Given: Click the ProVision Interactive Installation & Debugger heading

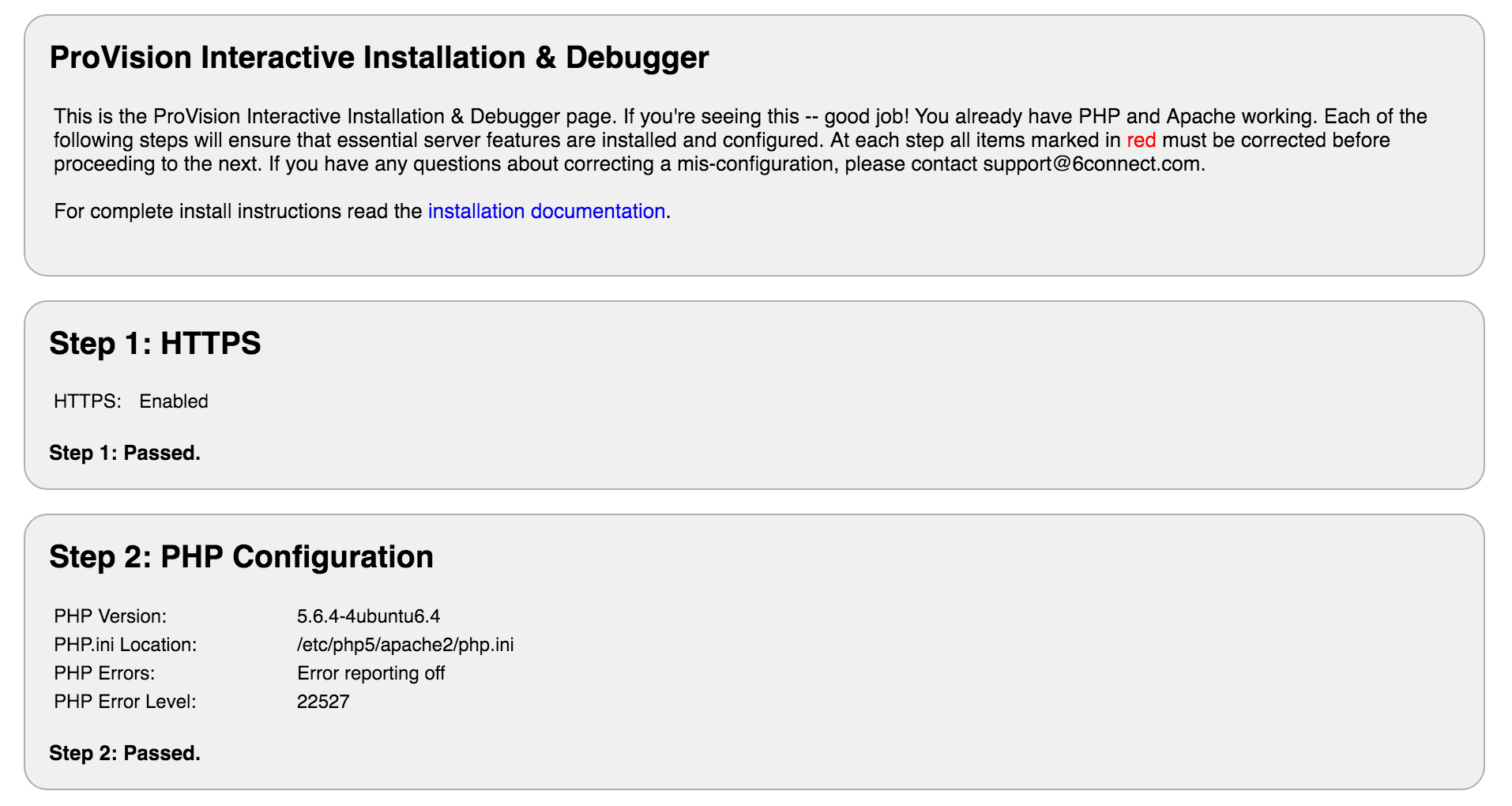Looking at the screenshot, I should 379,58.
